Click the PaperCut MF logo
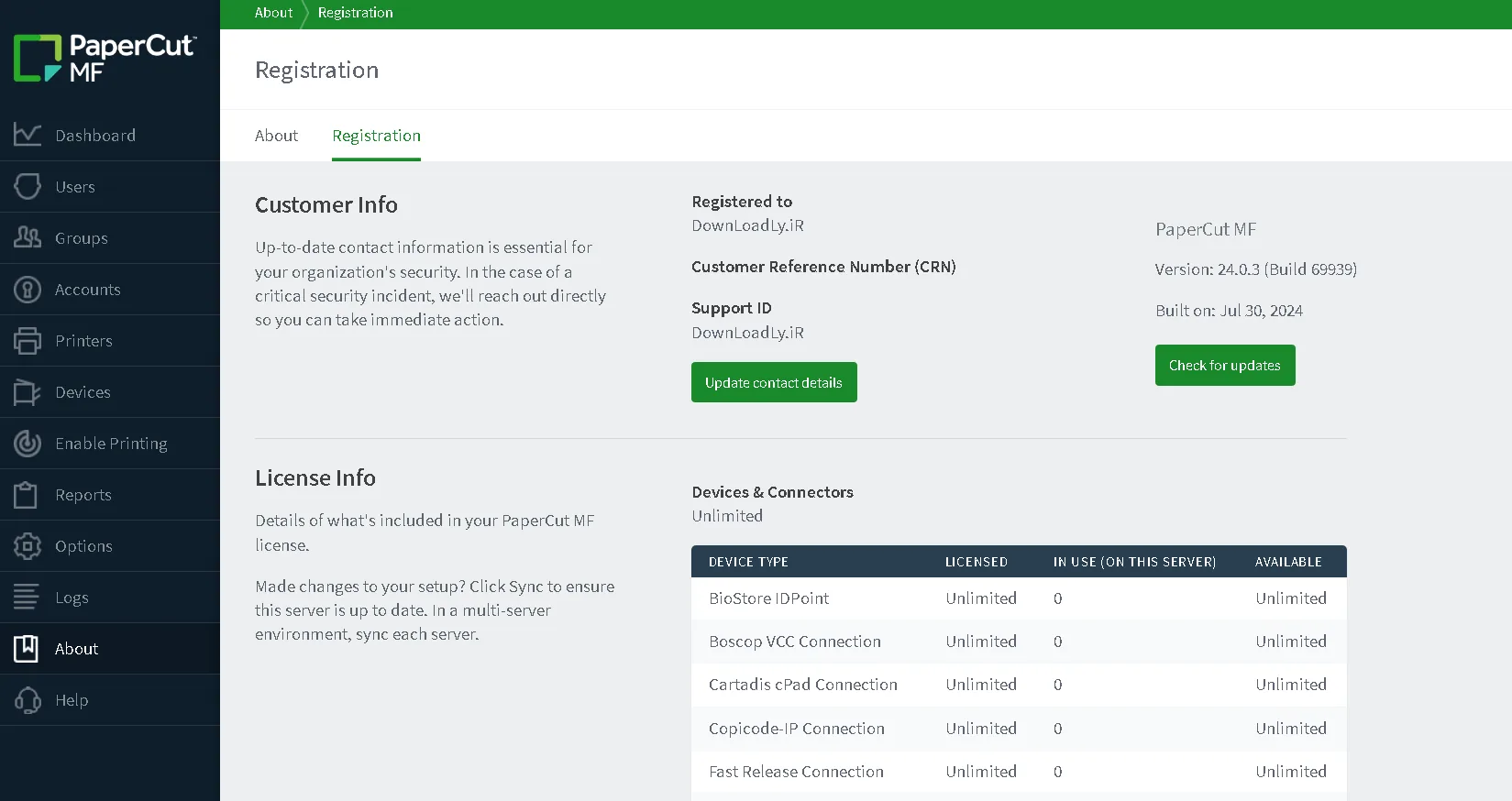Viewport: 1512px width, 801px height. 105,59
